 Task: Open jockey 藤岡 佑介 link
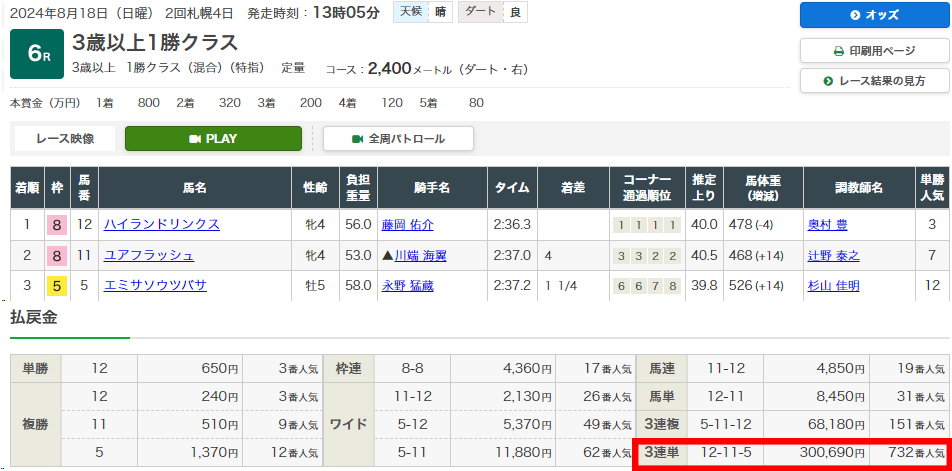(407, 225)
